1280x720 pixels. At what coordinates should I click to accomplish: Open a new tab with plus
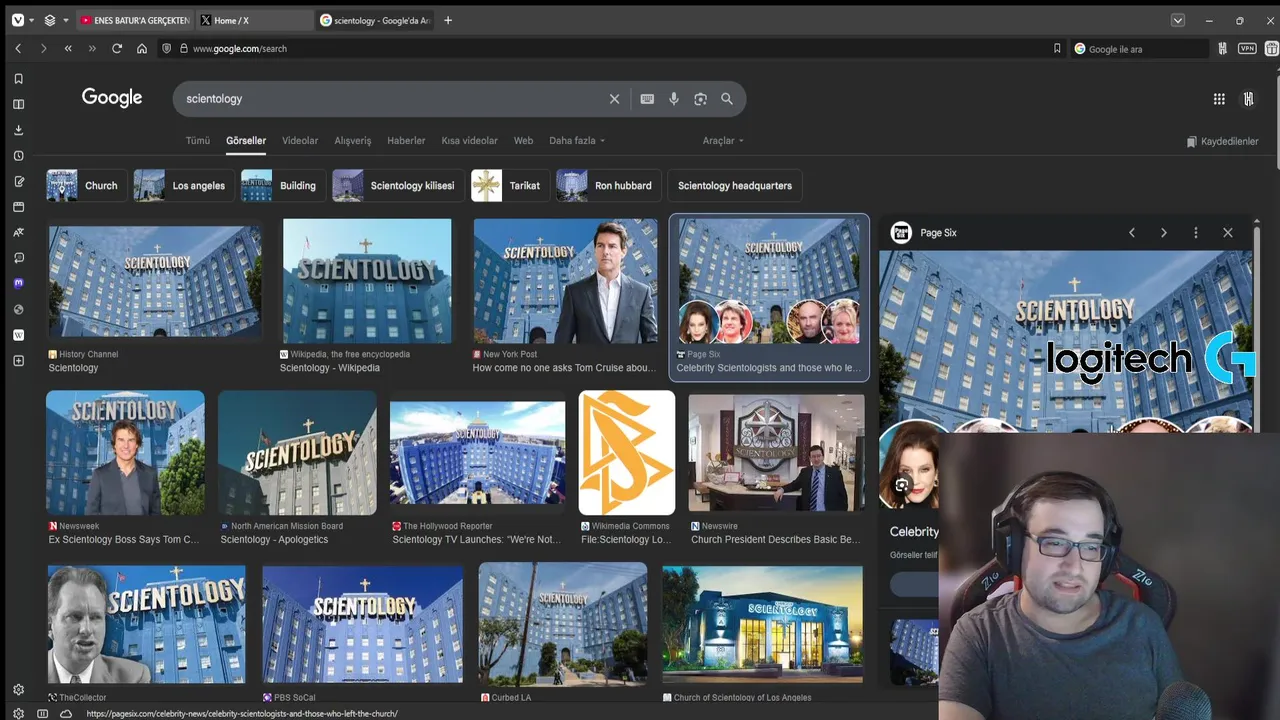(447, 20)
